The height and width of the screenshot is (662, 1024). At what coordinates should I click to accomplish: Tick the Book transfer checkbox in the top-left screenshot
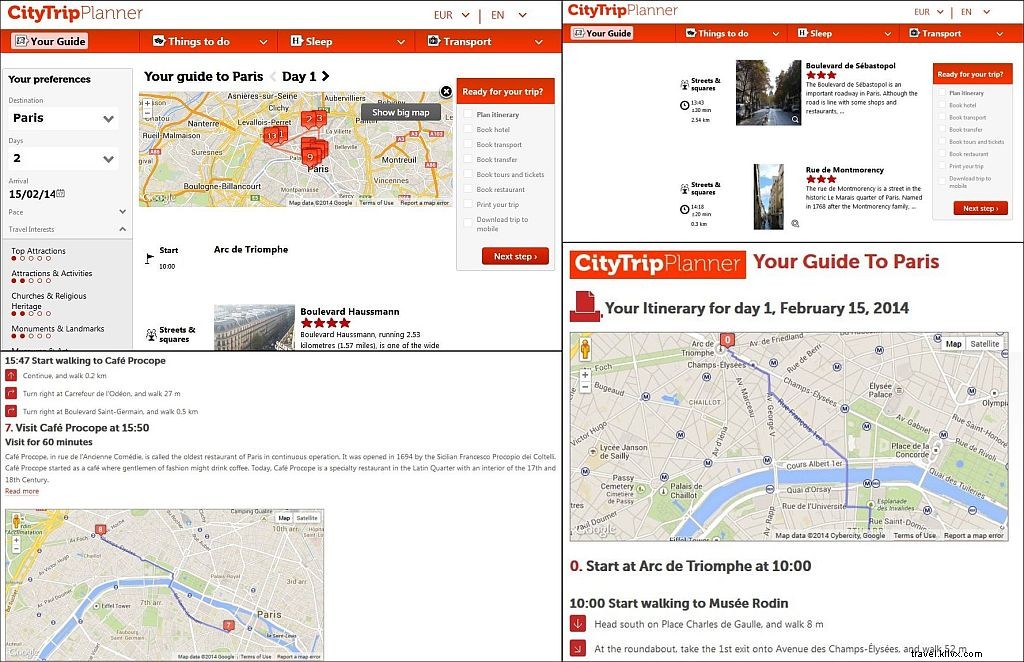click(468, 159)
